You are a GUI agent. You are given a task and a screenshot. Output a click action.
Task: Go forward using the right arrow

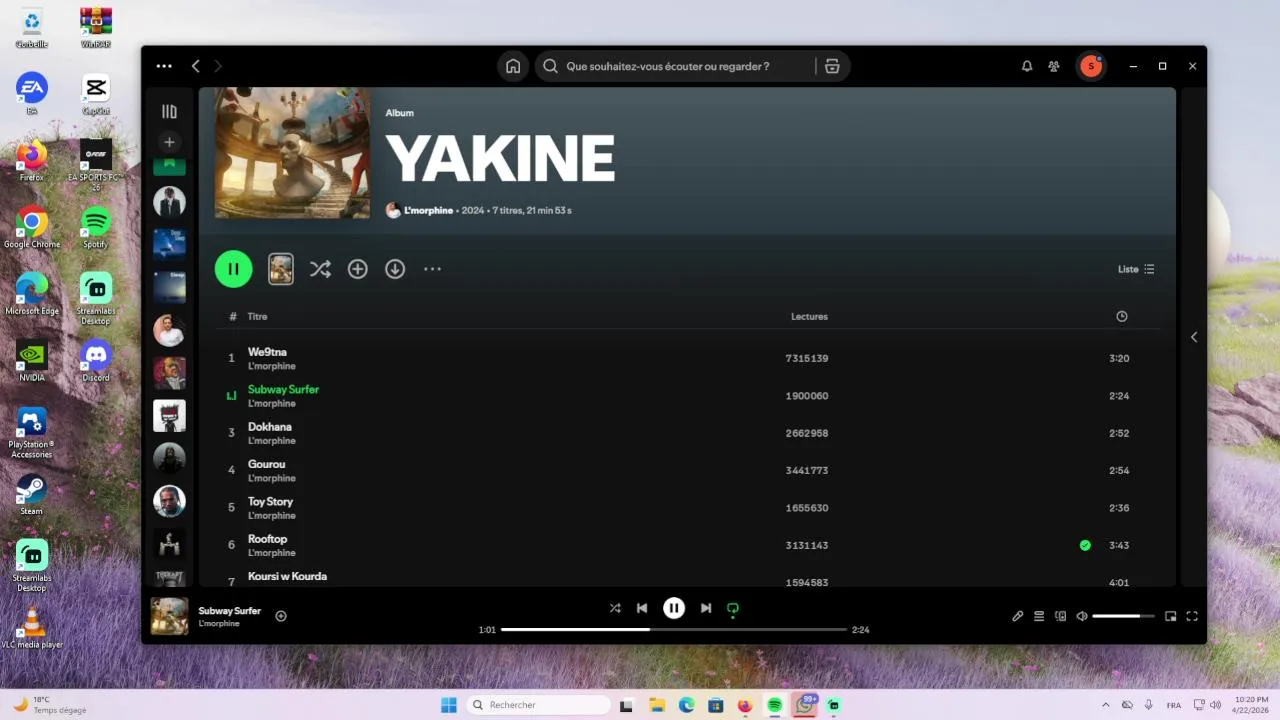click(218, 66)
